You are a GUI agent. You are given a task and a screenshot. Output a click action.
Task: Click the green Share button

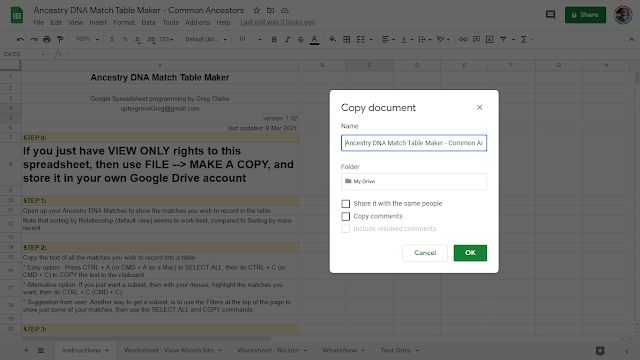tap(585, 15)
